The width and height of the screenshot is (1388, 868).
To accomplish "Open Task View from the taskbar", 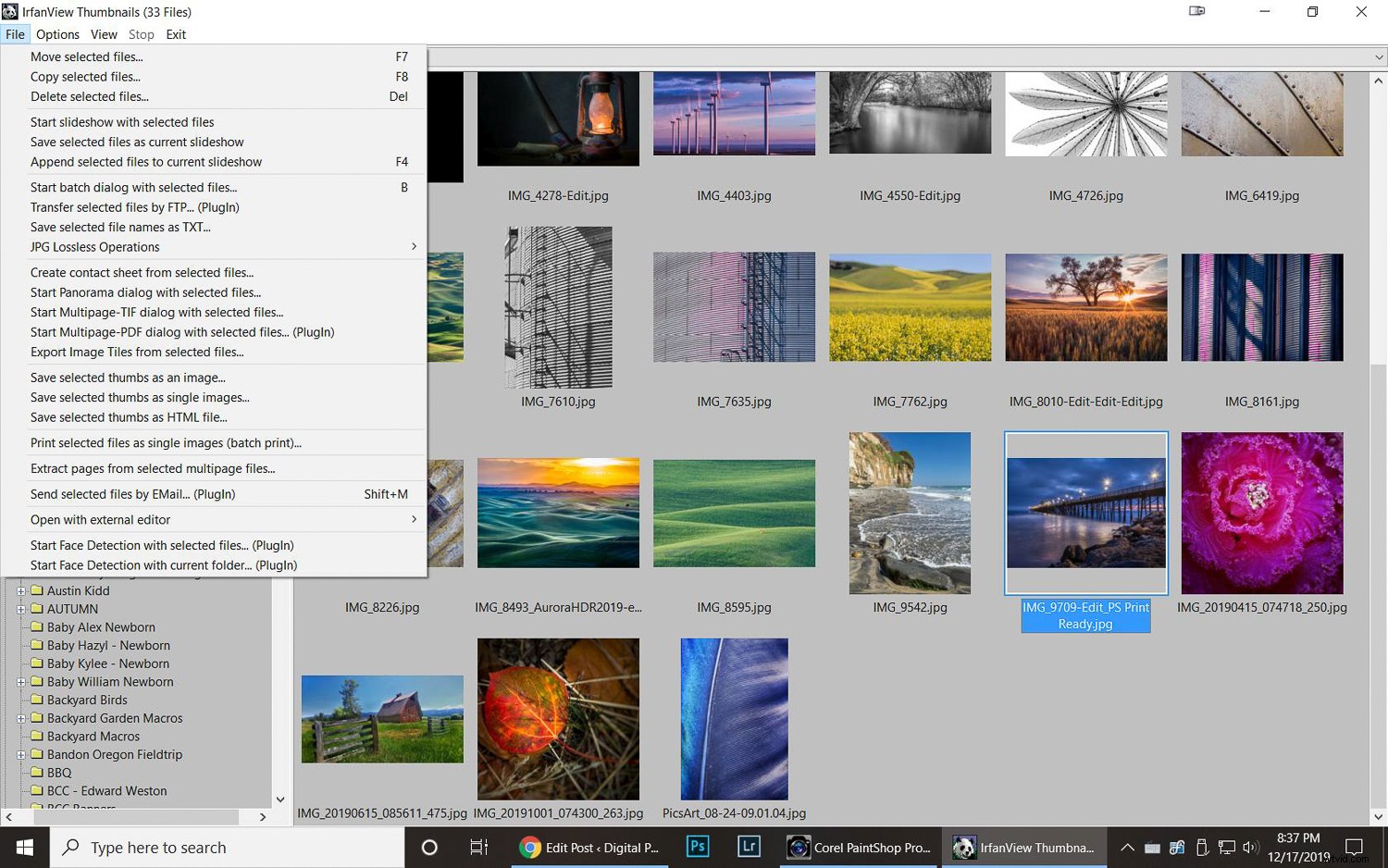I will click(477, 847).
